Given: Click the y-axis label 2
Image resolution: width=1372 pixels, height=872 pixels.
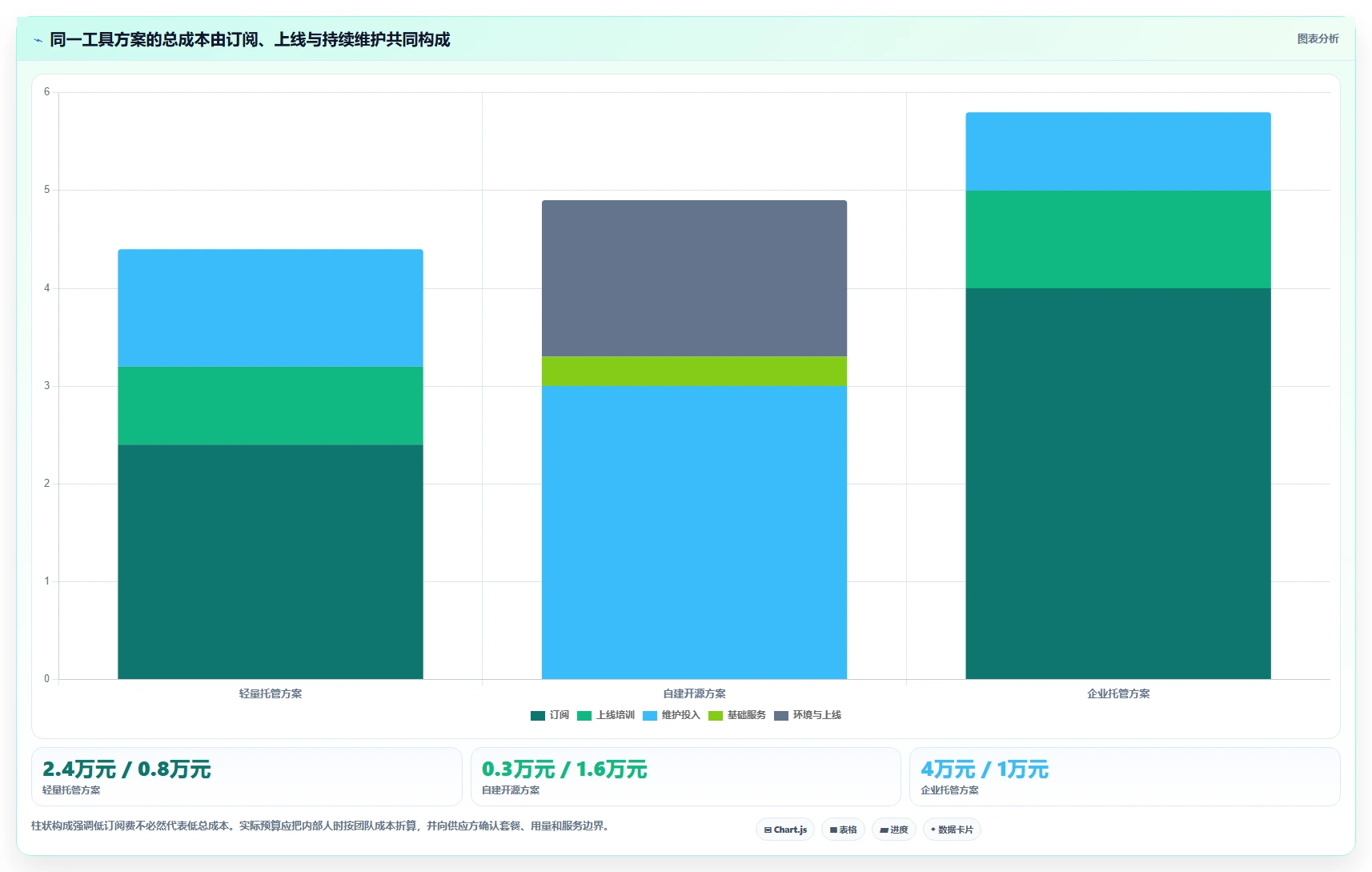Looking at the screenshot, I should (x=46, y=484).
